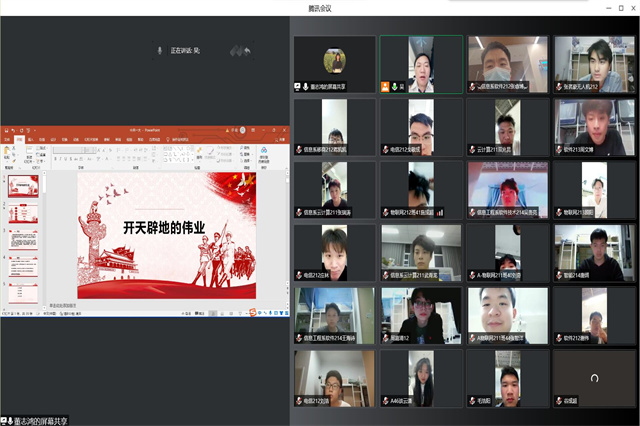
Task: Click the screen share icon on 董志鸿 tile
Action: point(298,87)
